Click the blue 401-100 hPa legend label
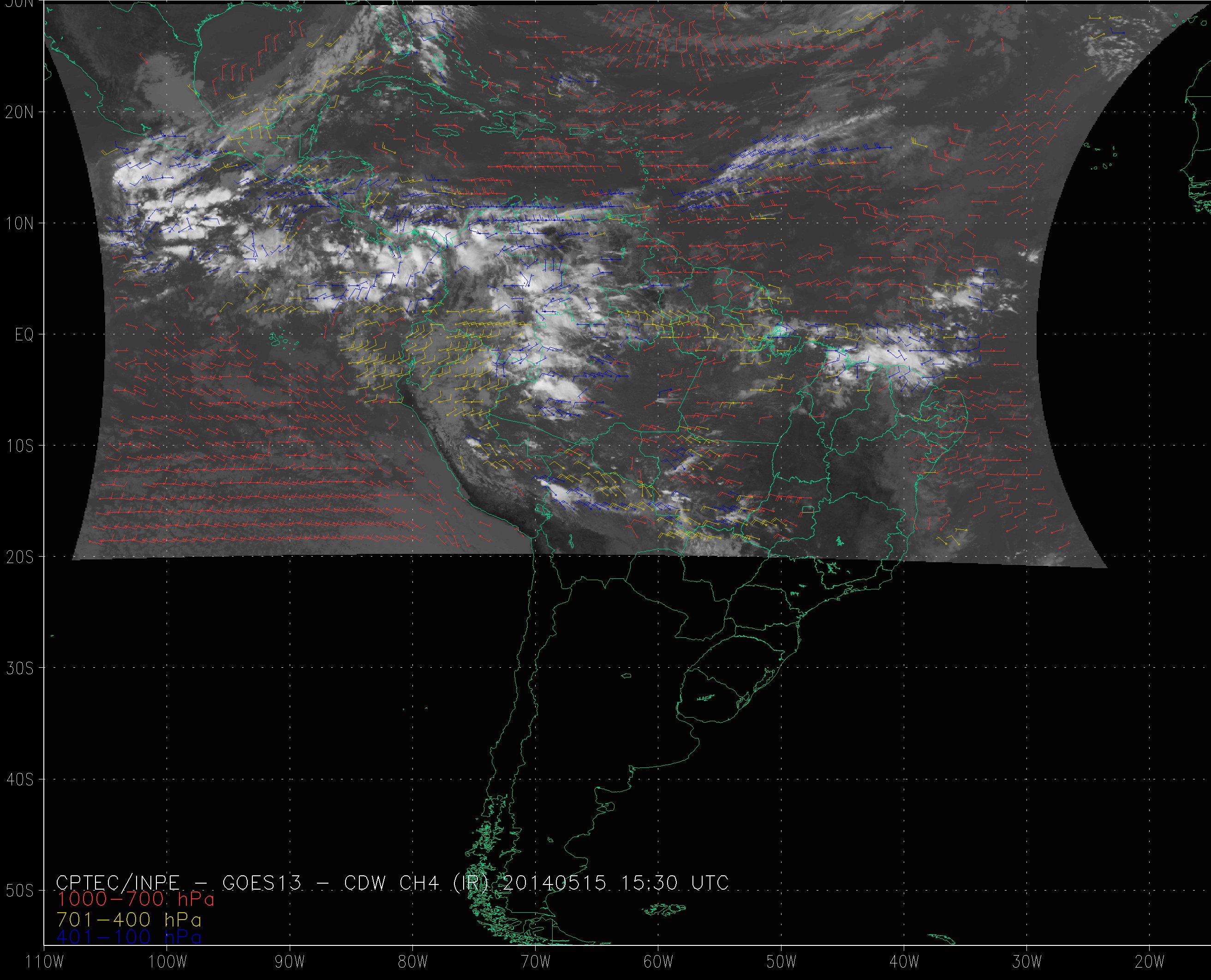The width and height of the screenshot is (1211, 980). pos(129,938)
